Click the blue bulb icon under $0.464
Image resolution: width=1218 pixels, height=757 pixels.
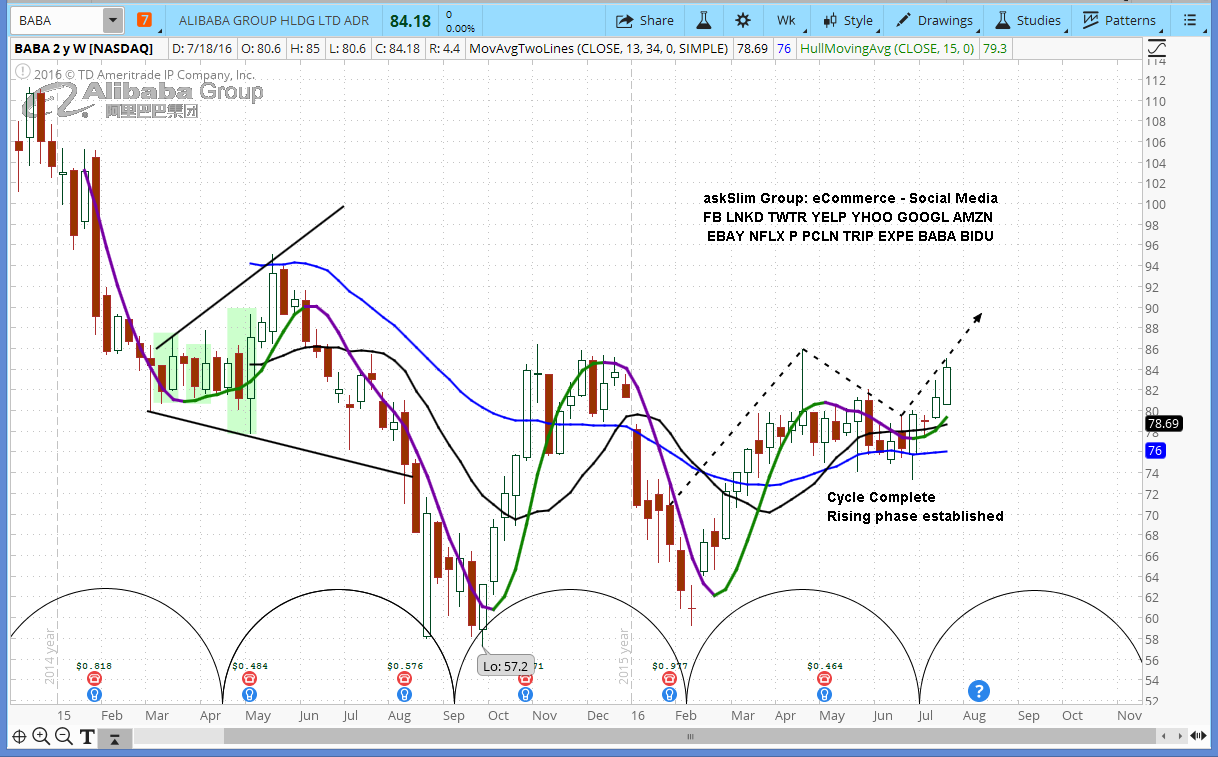tap(825, 693)
